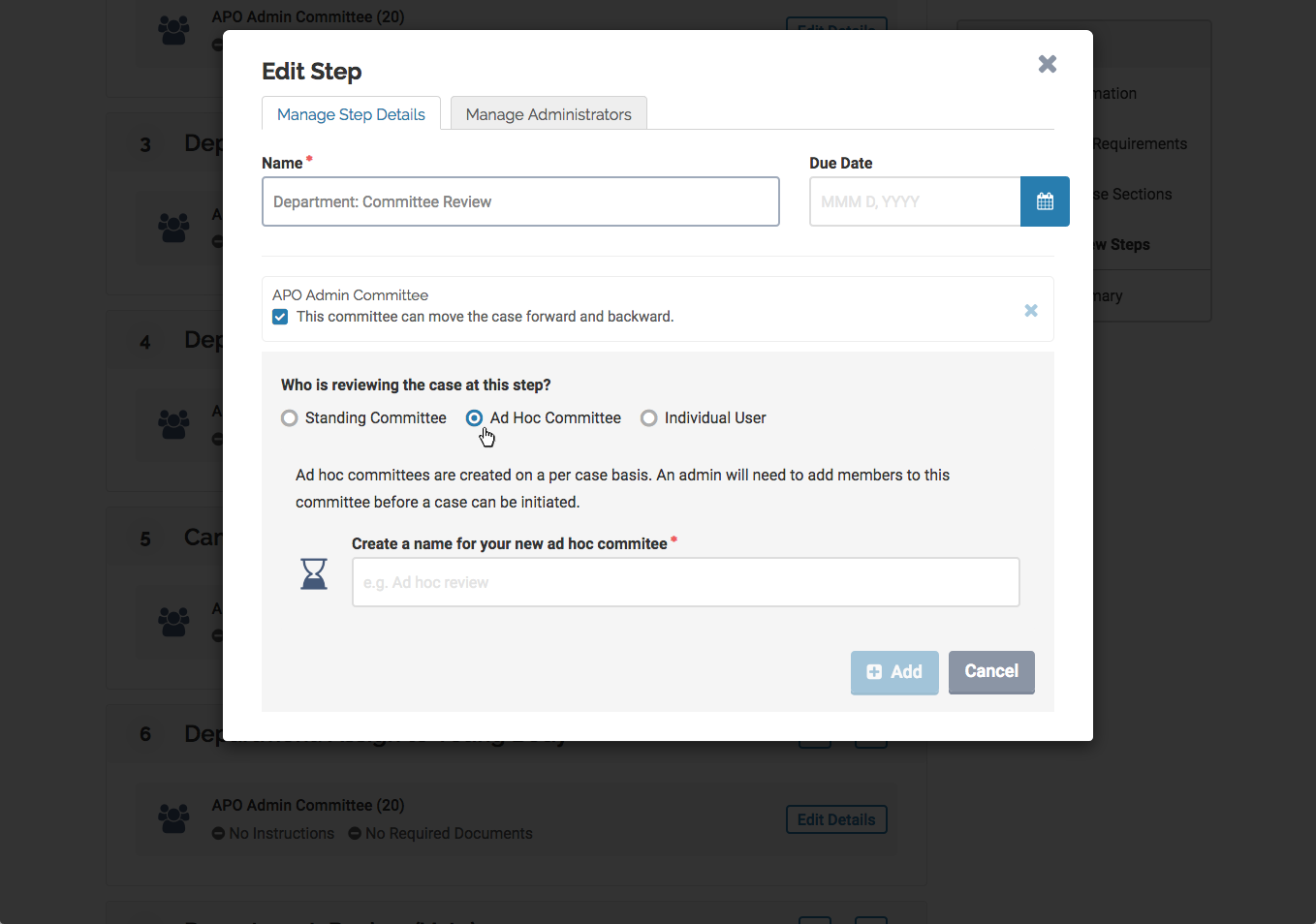Image resolution: width=1316 pixels, height=924 pixels.
Task: Click the Add button
Action: tap(894, 672)
